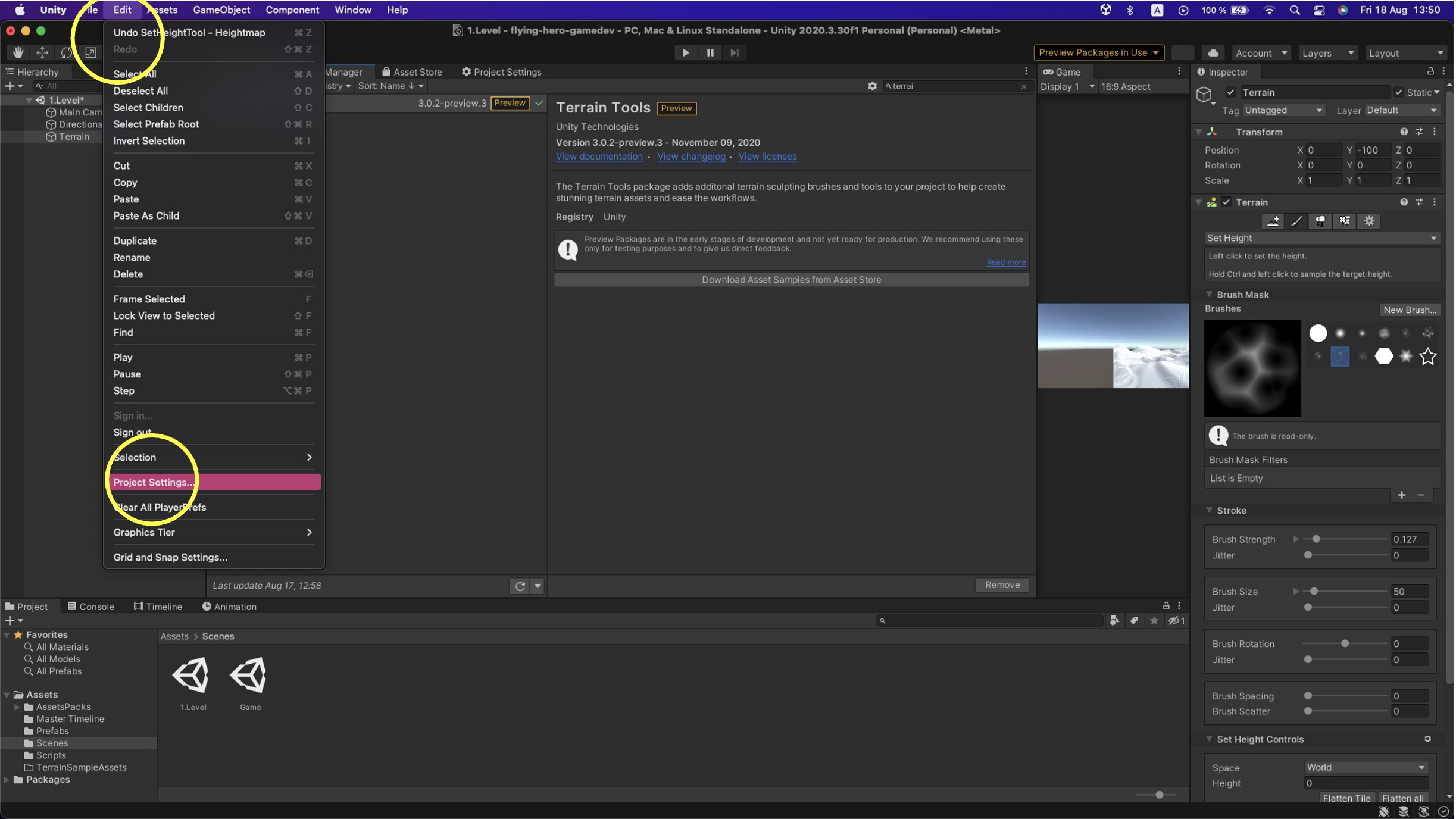Select Paint Terrain brush icon
This screenshot has width=1456, height=819.
click(1296, 221)
